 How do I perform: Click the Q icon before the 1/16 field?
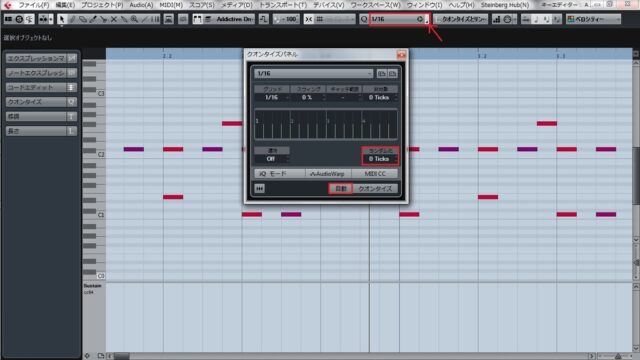[364, 19]
